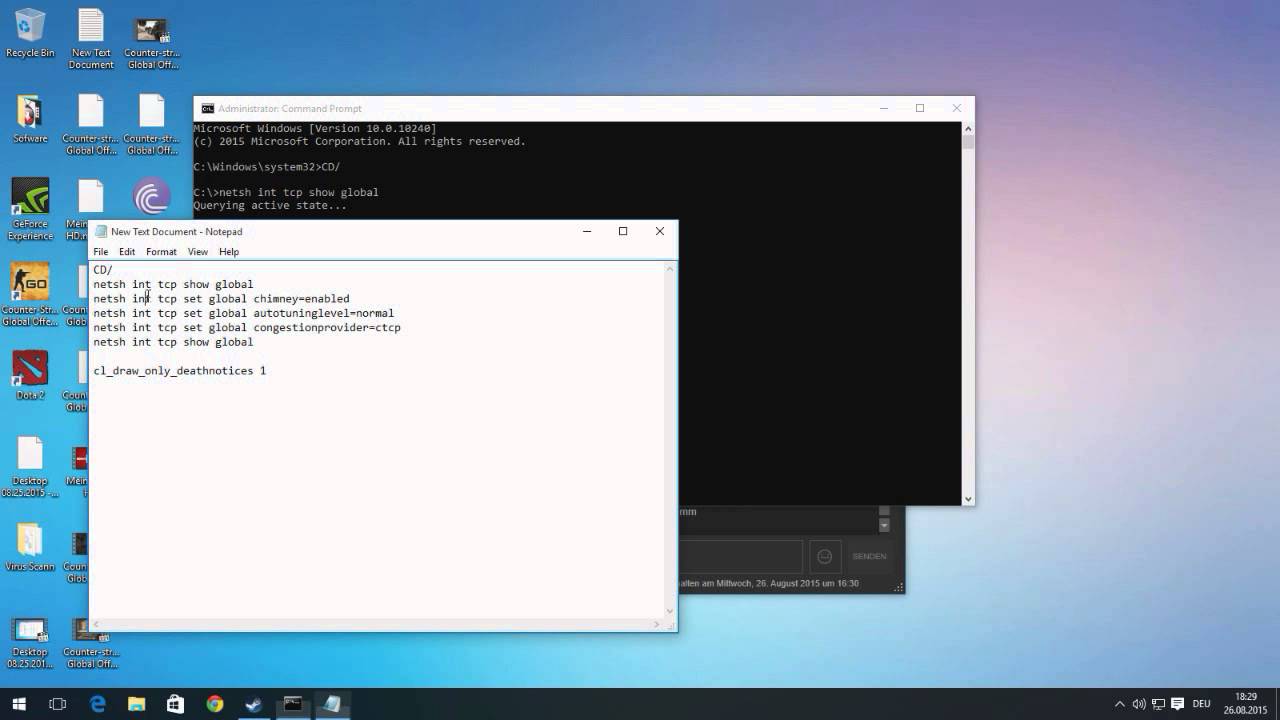Viewport: 1280px width, 720px height.
Task: Maximize the Command Prompt window
Action: tap(920, 108)
